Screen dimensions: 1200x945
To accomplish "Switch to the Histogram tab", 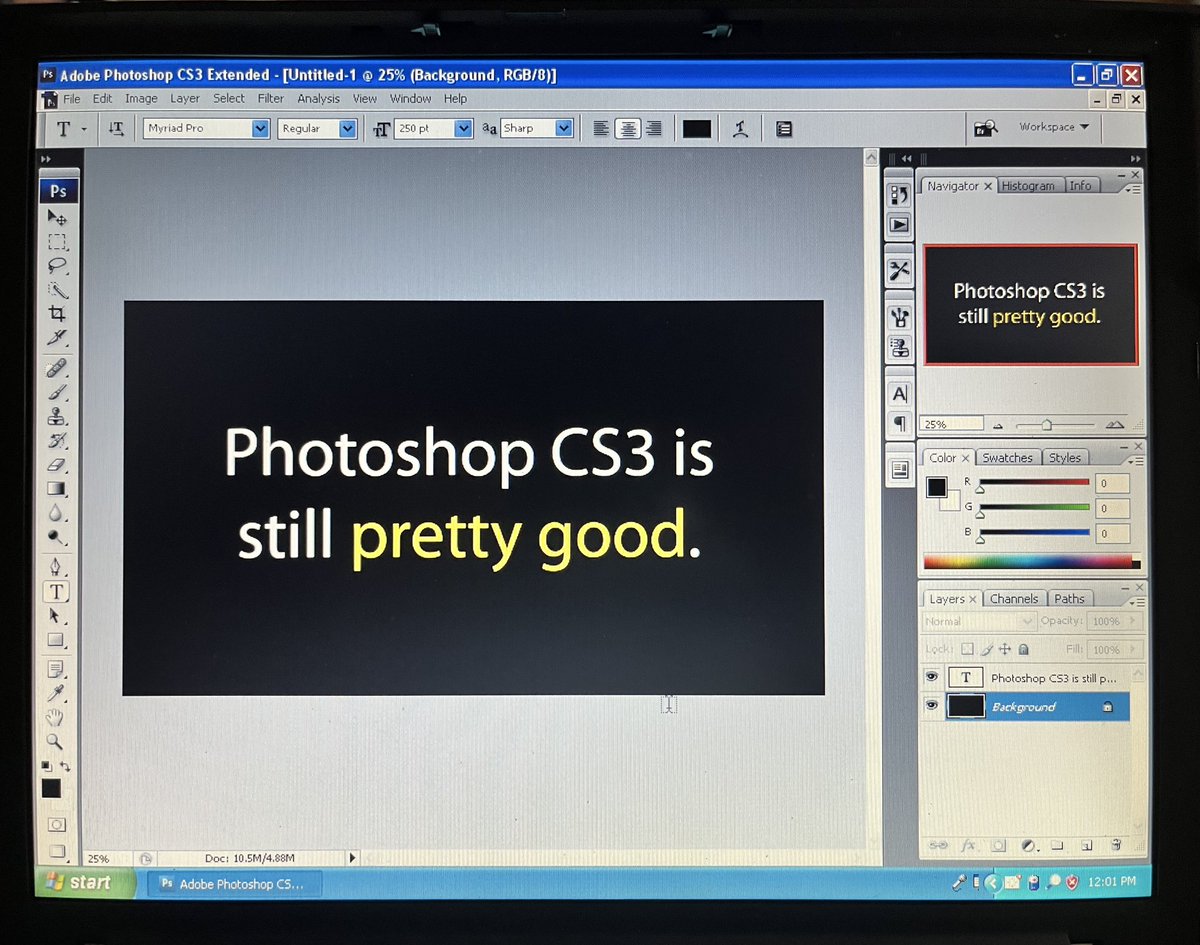I will point(1028,186).
